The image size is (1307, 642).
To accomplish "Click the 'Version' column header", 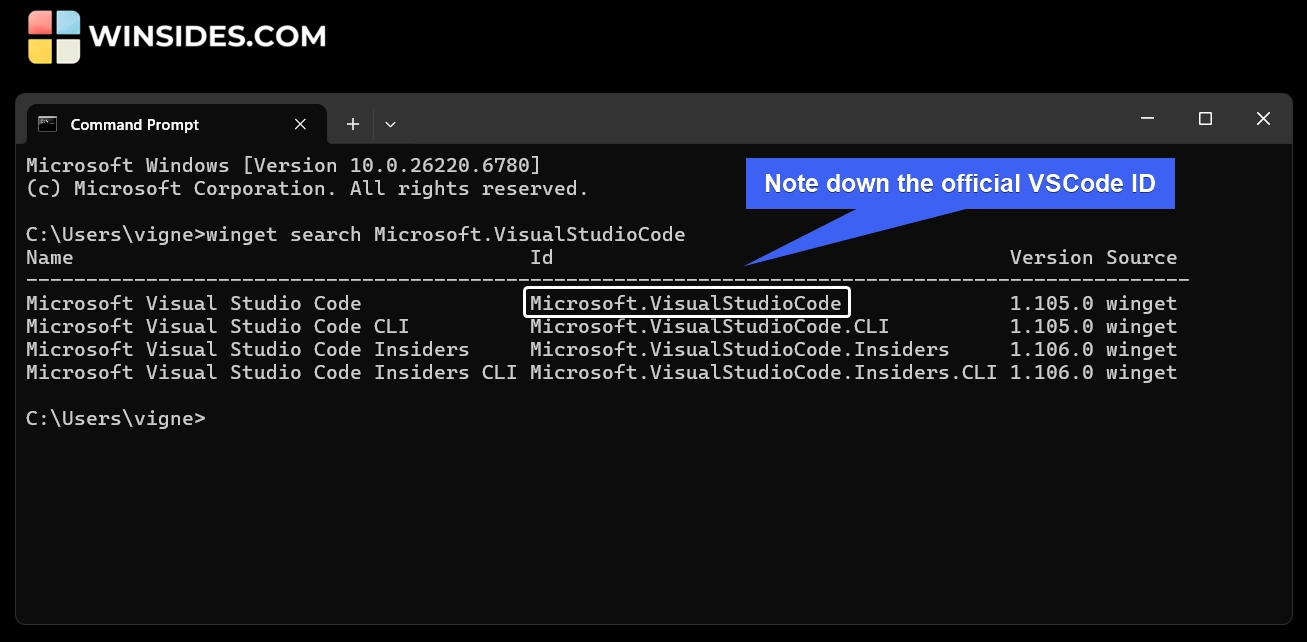I will [x=1051, y=257].
